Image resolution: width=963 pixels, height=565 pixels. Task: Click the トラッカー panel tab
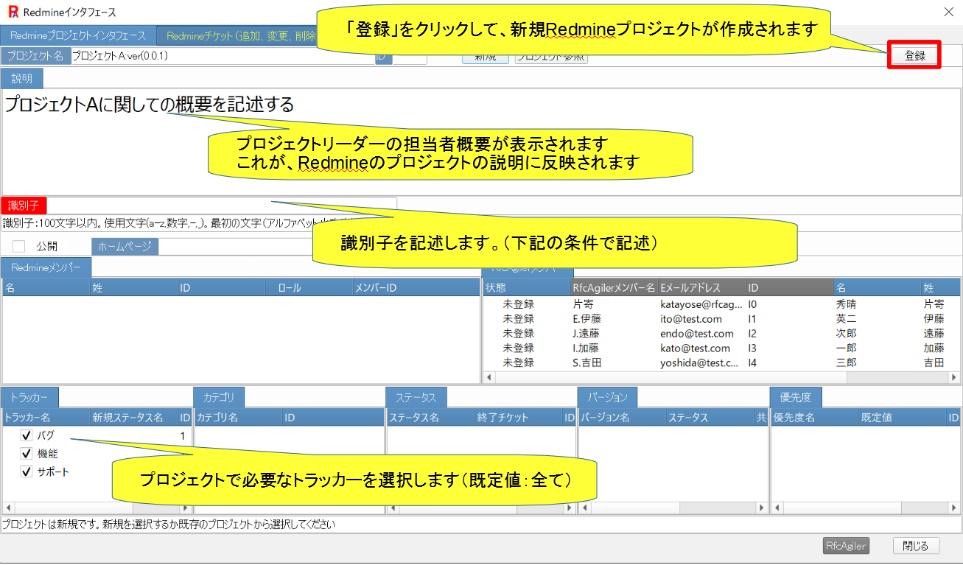coord(29,397)
